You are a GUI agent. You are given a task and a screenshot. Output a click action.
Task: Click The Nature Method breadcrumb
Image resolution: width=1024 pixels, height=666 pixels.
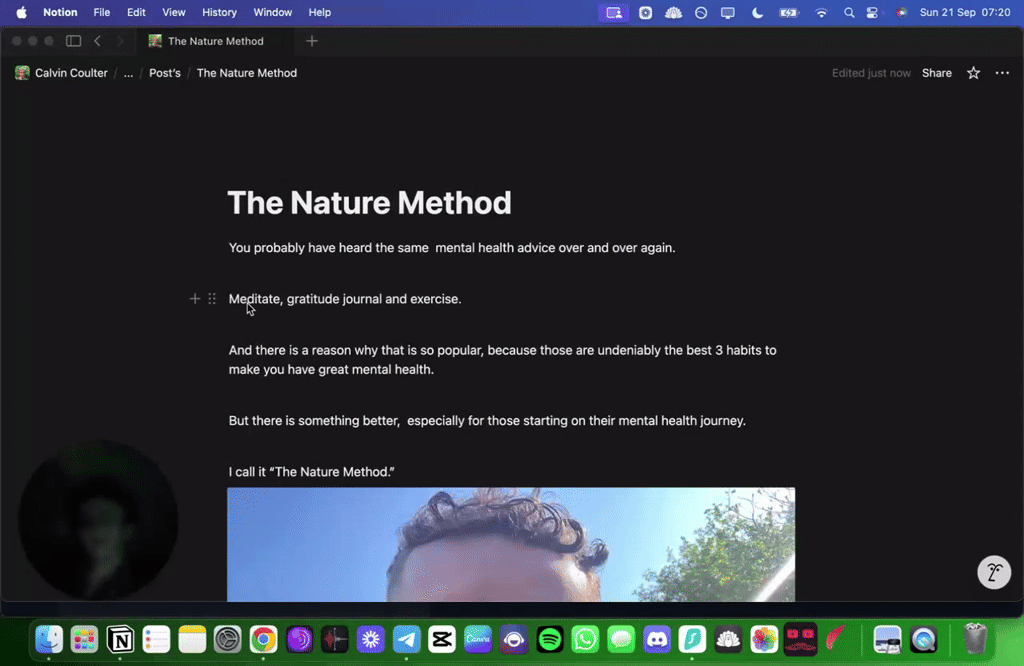[246, 73]
